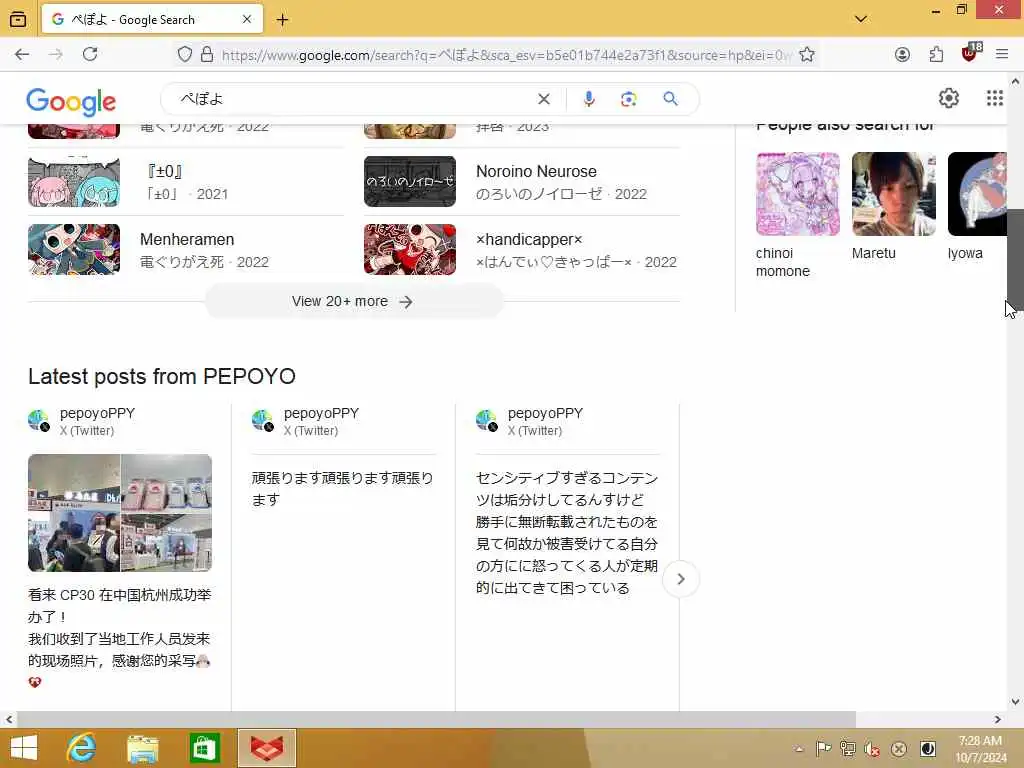The height and width of the screenshot is (768, 1024).
Task: Start search by voice microphone
Action: [x=588, y=99]
